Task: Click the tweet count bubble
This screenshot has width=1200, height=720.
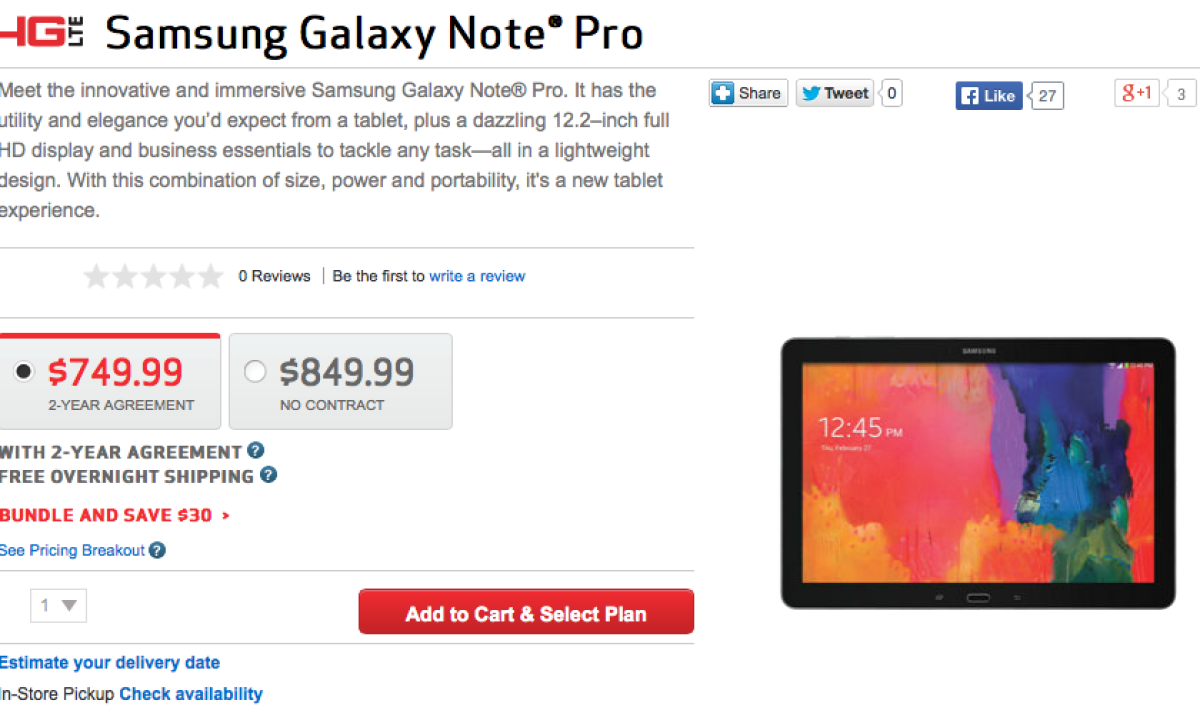Action: (892, 94)
